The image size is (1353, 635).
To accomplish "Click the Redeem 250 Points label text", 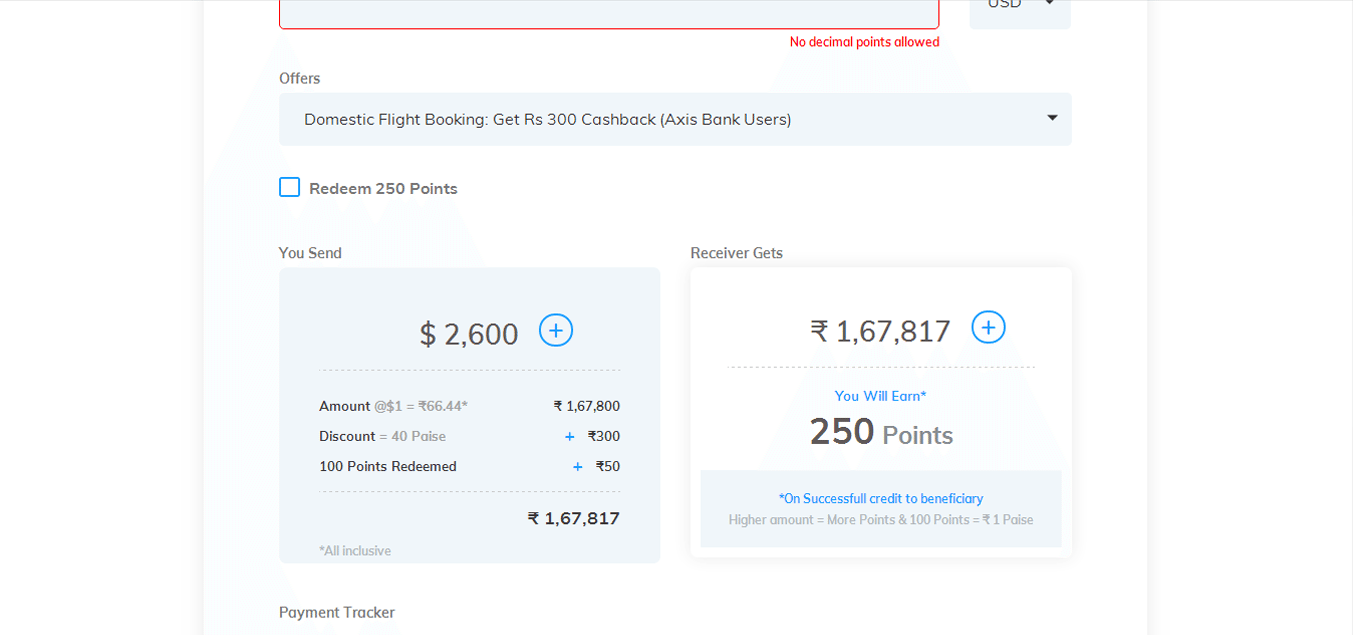I will (383, 188).
